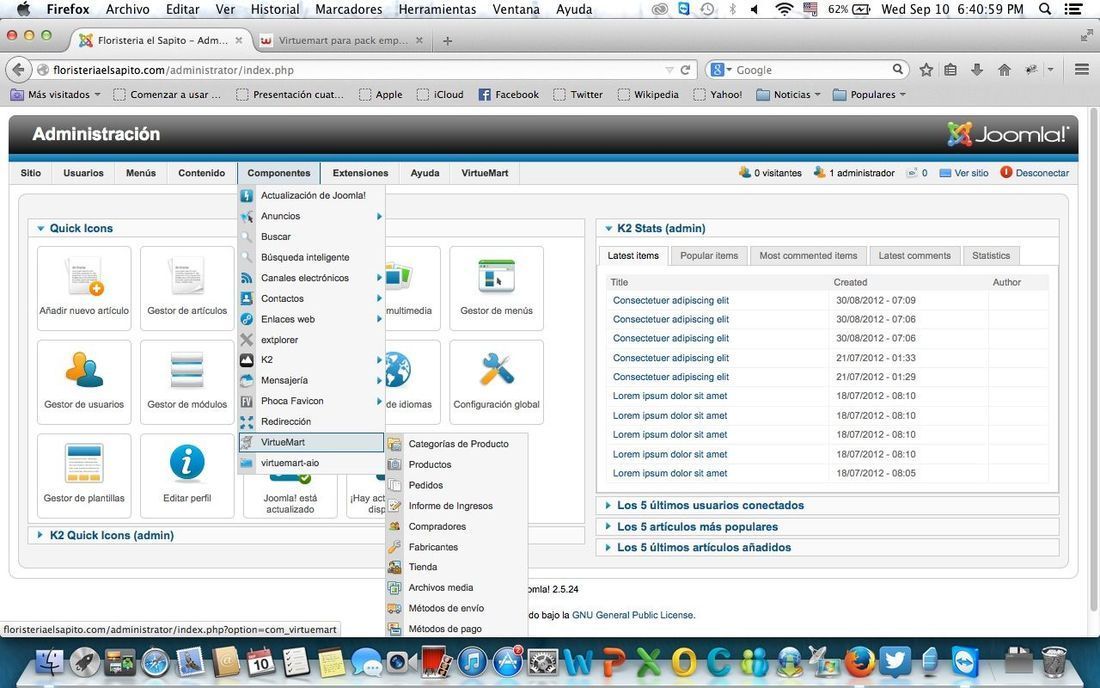Expand the Enlaces web submenu
Viewport: 1100px width, 688px height.
(311, 319)
